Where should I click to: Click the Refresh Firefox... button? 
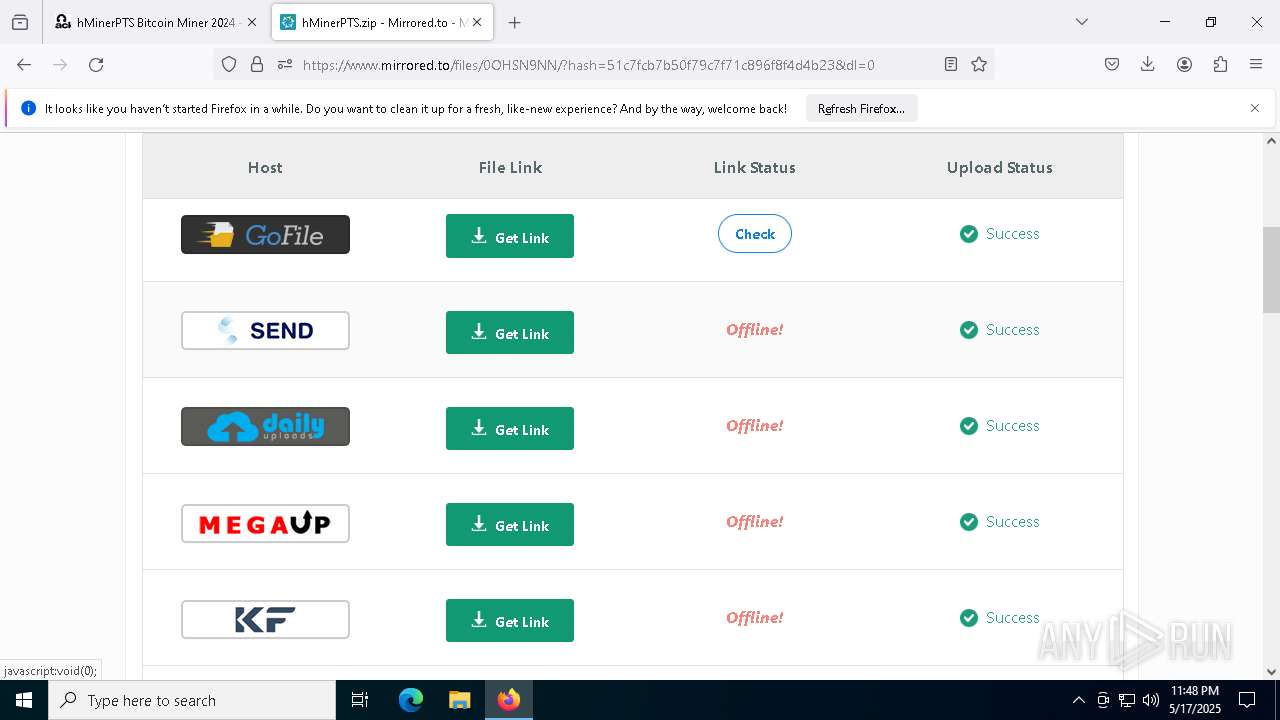click(x=861, y=108)
